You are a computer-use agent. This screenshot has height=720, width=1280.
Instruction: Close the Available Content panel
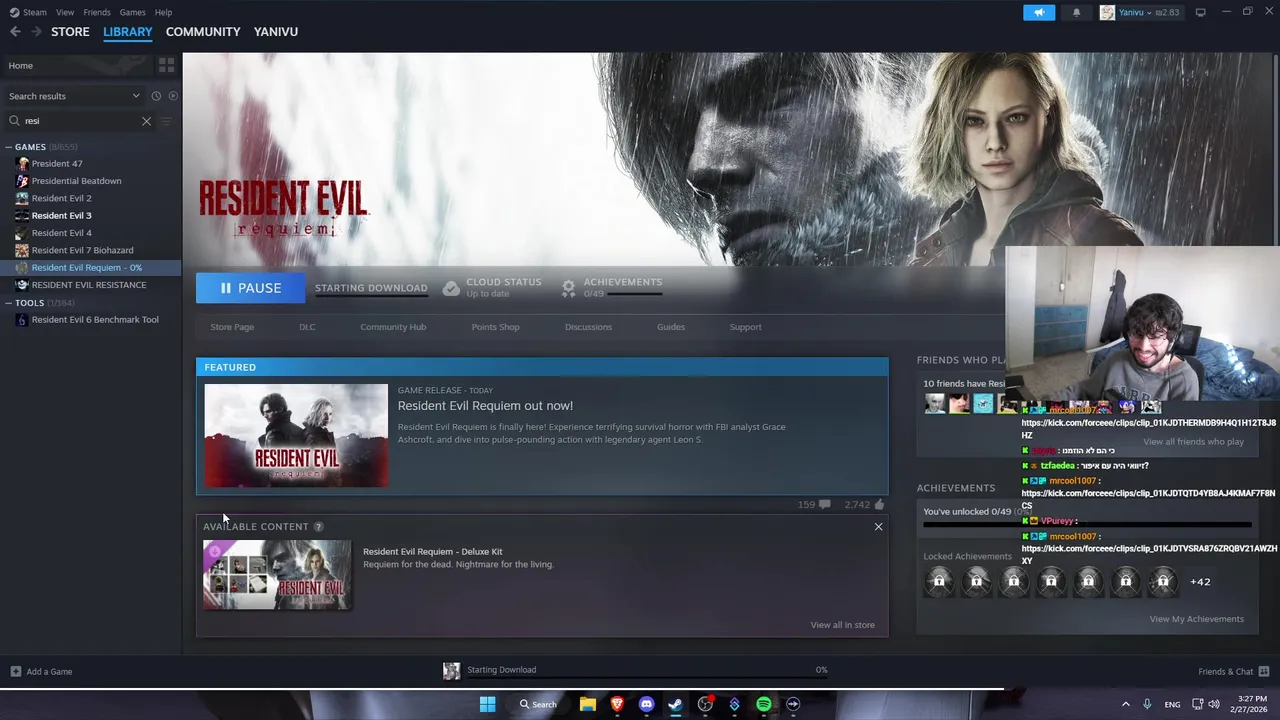coord(878,526)
